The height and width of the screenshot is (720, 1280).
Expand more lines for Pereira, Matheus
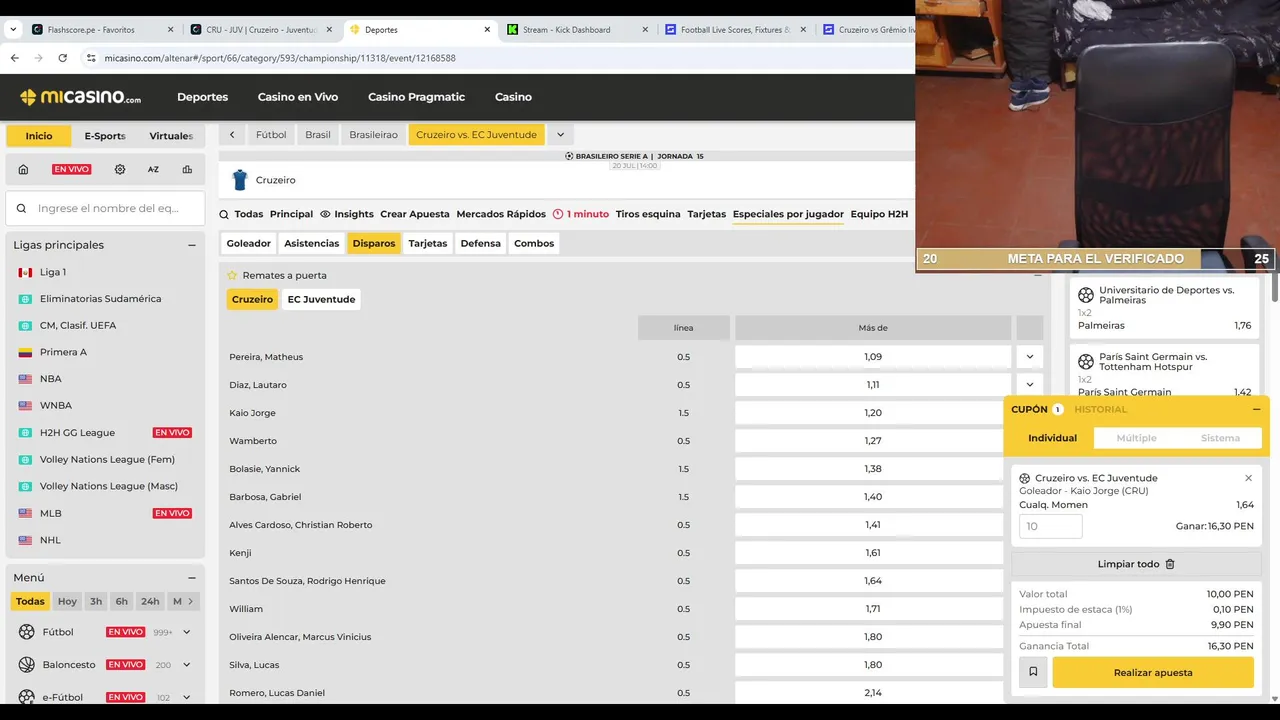pos(1029,356)
